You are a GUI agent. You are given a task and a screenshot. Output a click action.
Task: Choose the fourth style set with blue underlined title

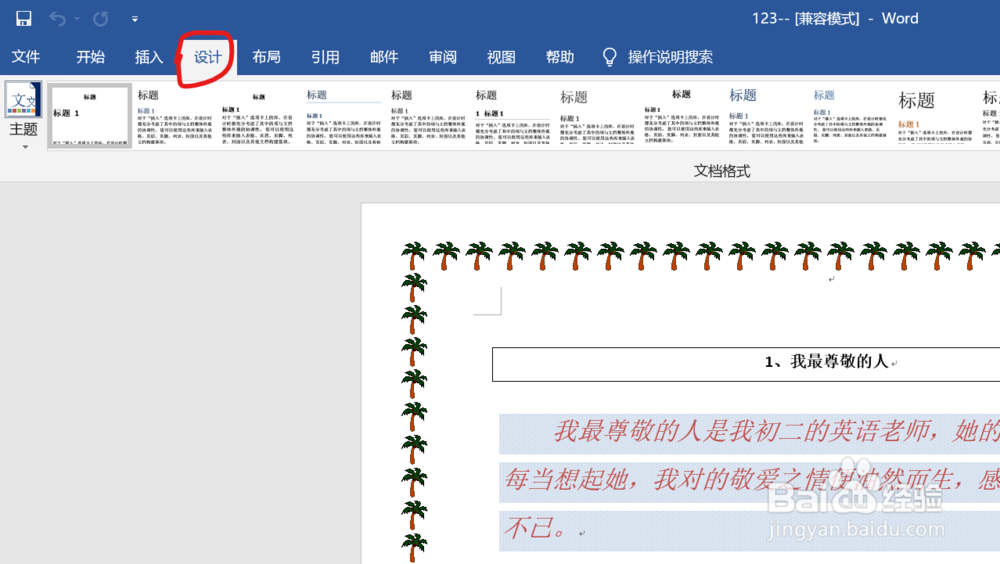(343, 115)
